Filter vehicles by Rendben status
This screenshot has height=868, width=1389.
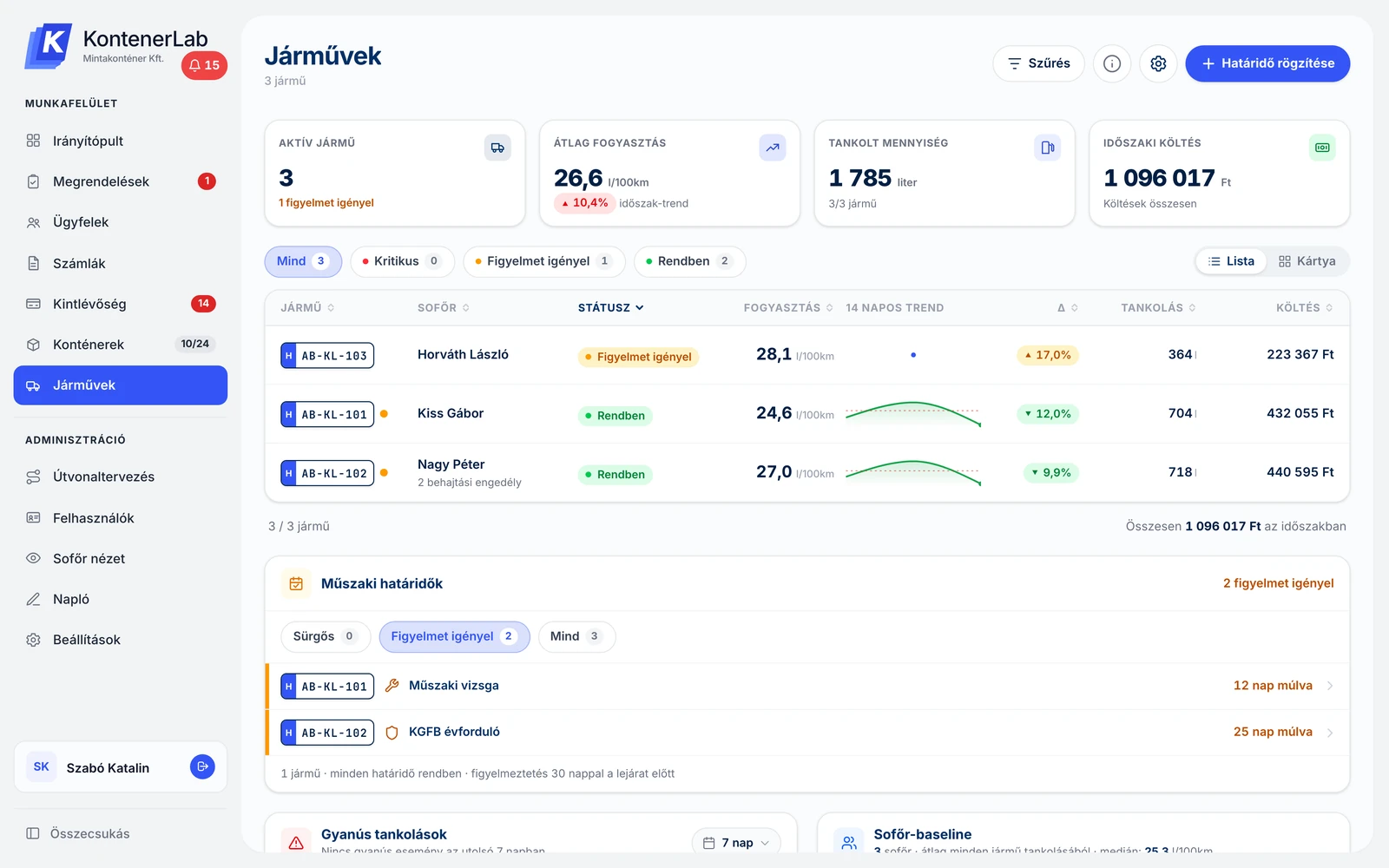coord(690,261)
